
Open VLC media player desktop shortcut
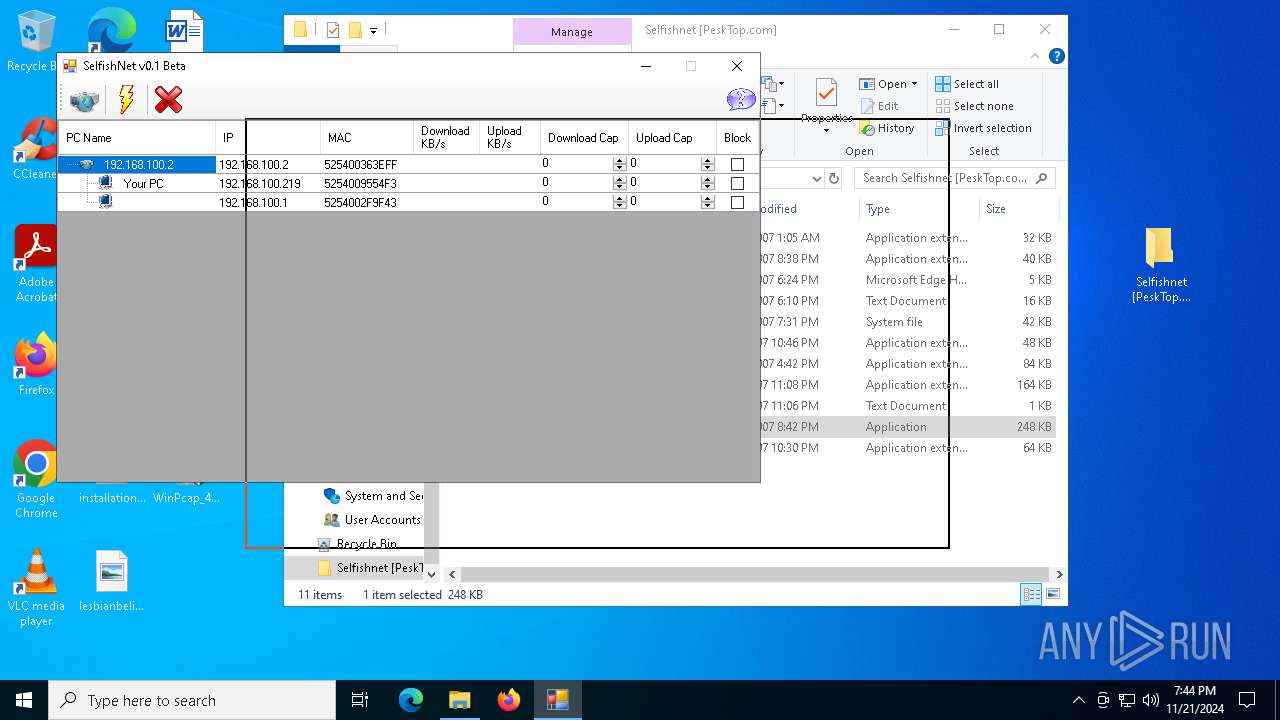pos(36,588)
